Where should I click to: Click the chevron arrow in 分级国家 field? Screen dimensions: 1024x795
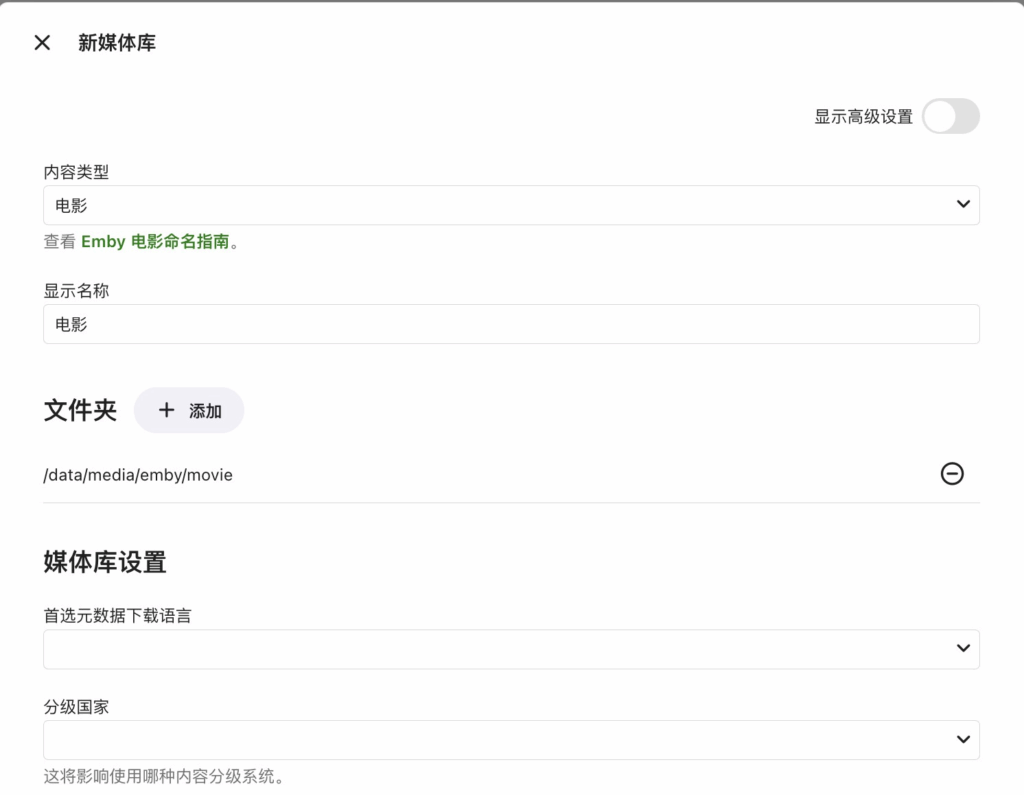(963, 739)
